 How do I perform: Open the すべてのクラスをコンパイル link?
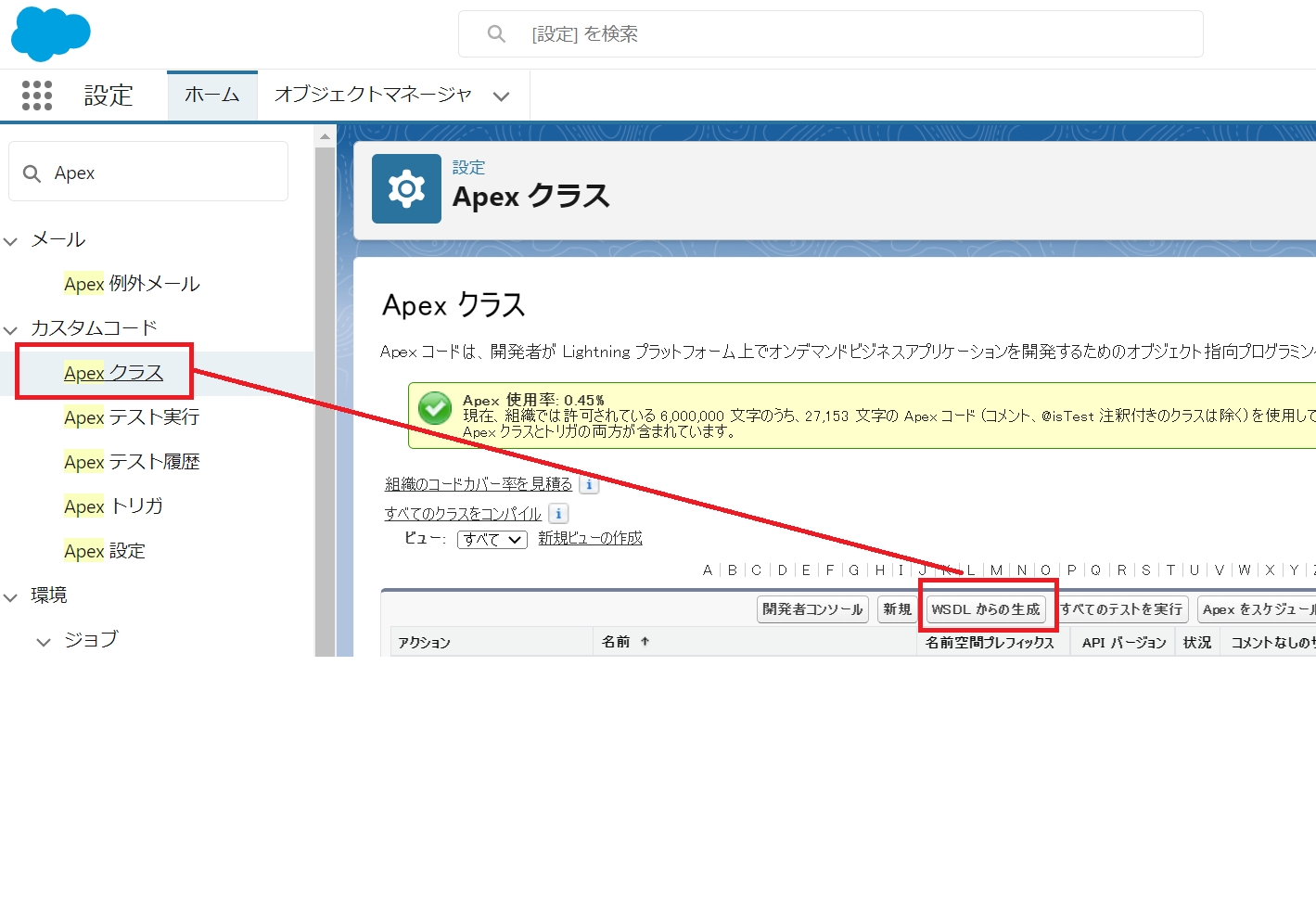tap(463, 514)
